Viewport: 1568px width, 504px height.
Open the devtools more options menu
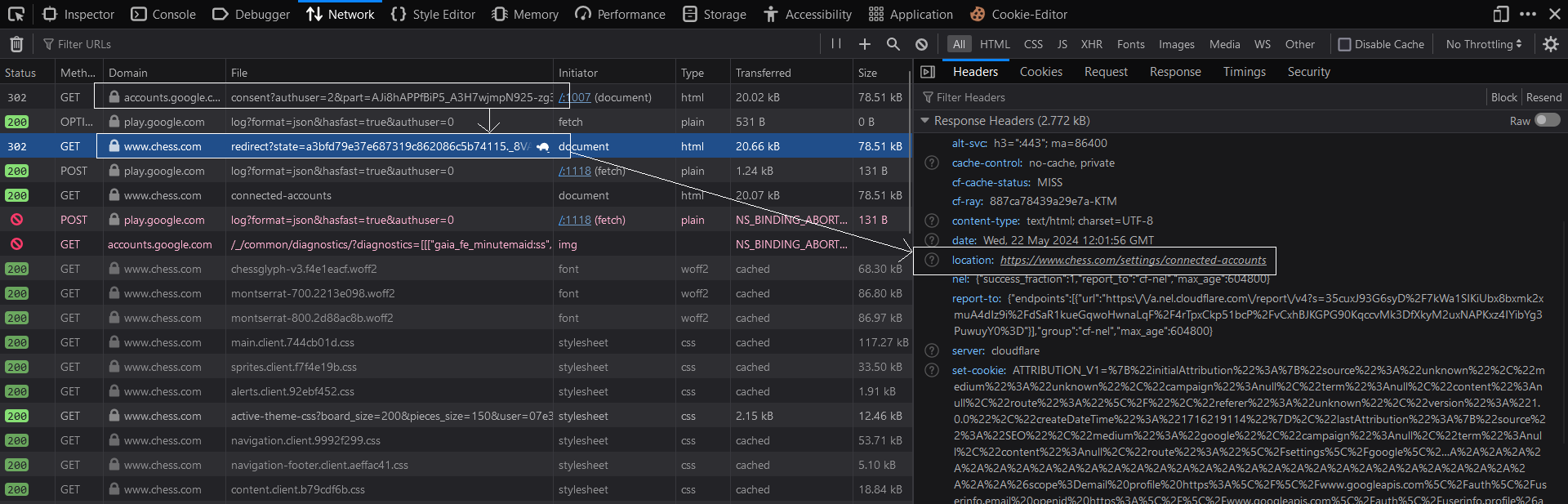(x=1528, y=14)
